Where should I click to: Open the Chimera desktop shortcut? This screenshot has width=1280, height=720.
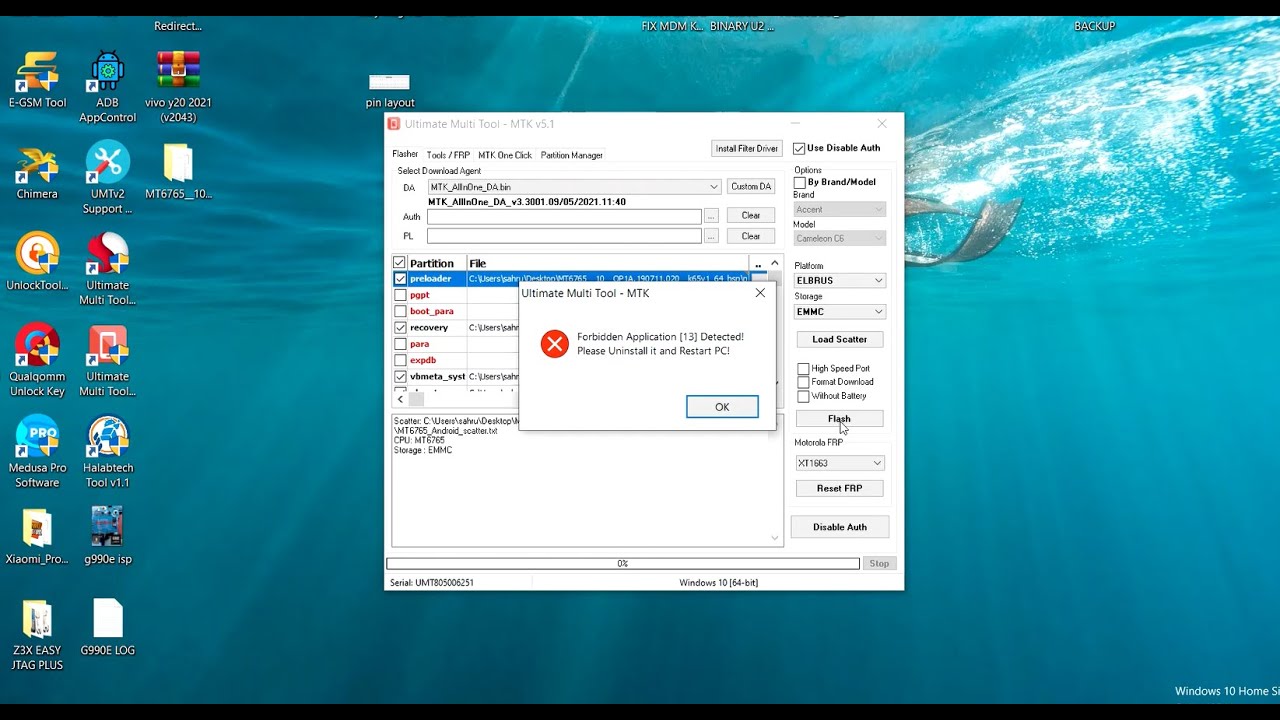pos(37,172)
